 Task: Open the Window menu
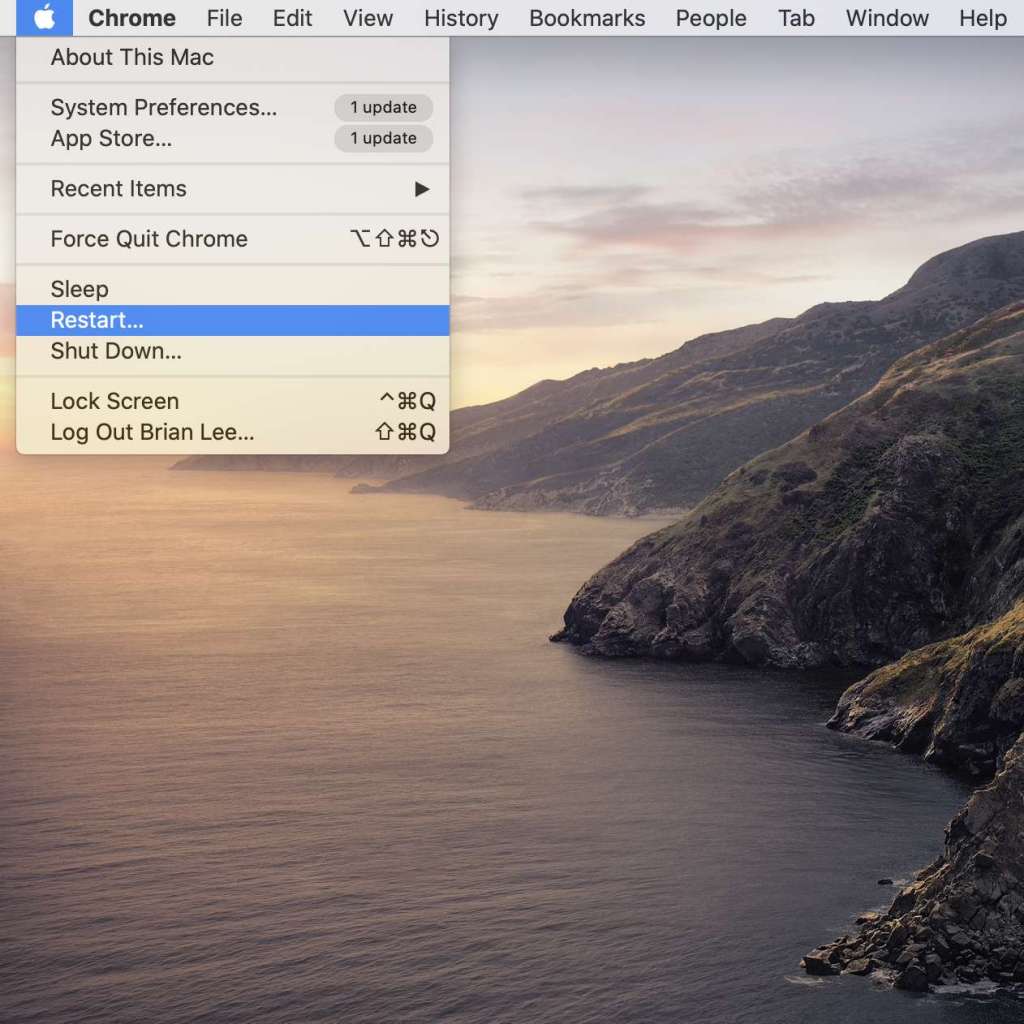pyautogui.click(x=887, y=18)
